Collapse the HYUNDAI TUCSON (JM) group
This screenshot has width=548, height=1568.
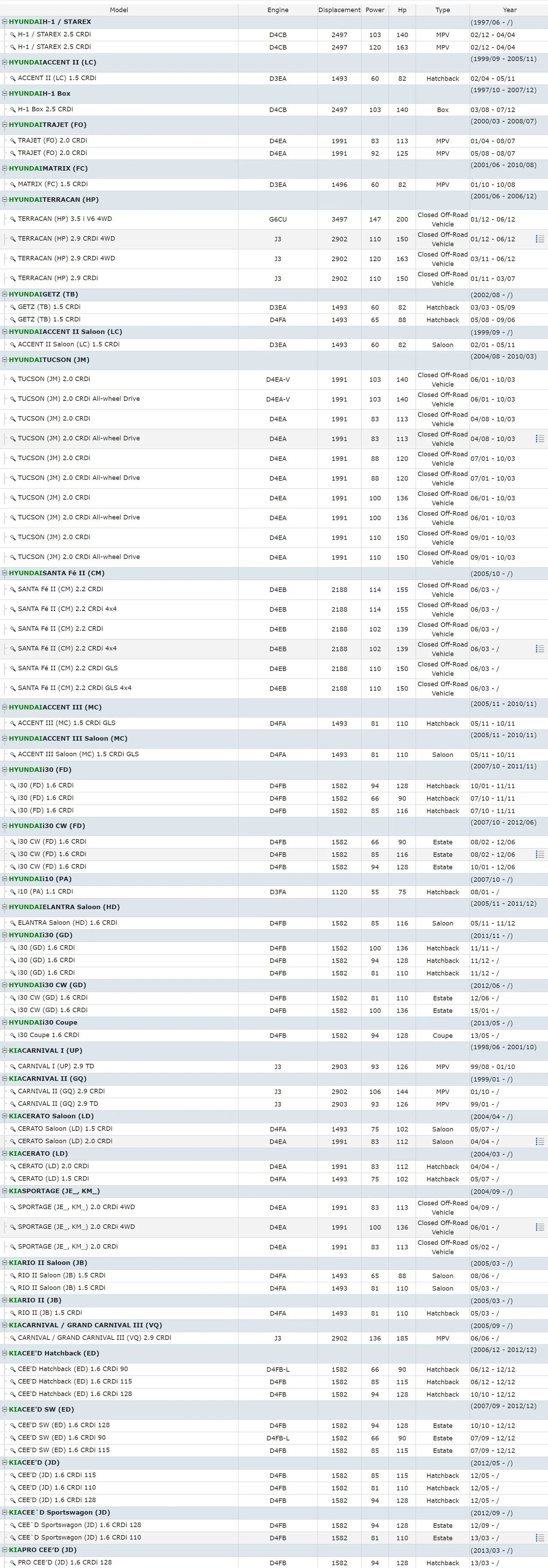(x=5, y=360)
